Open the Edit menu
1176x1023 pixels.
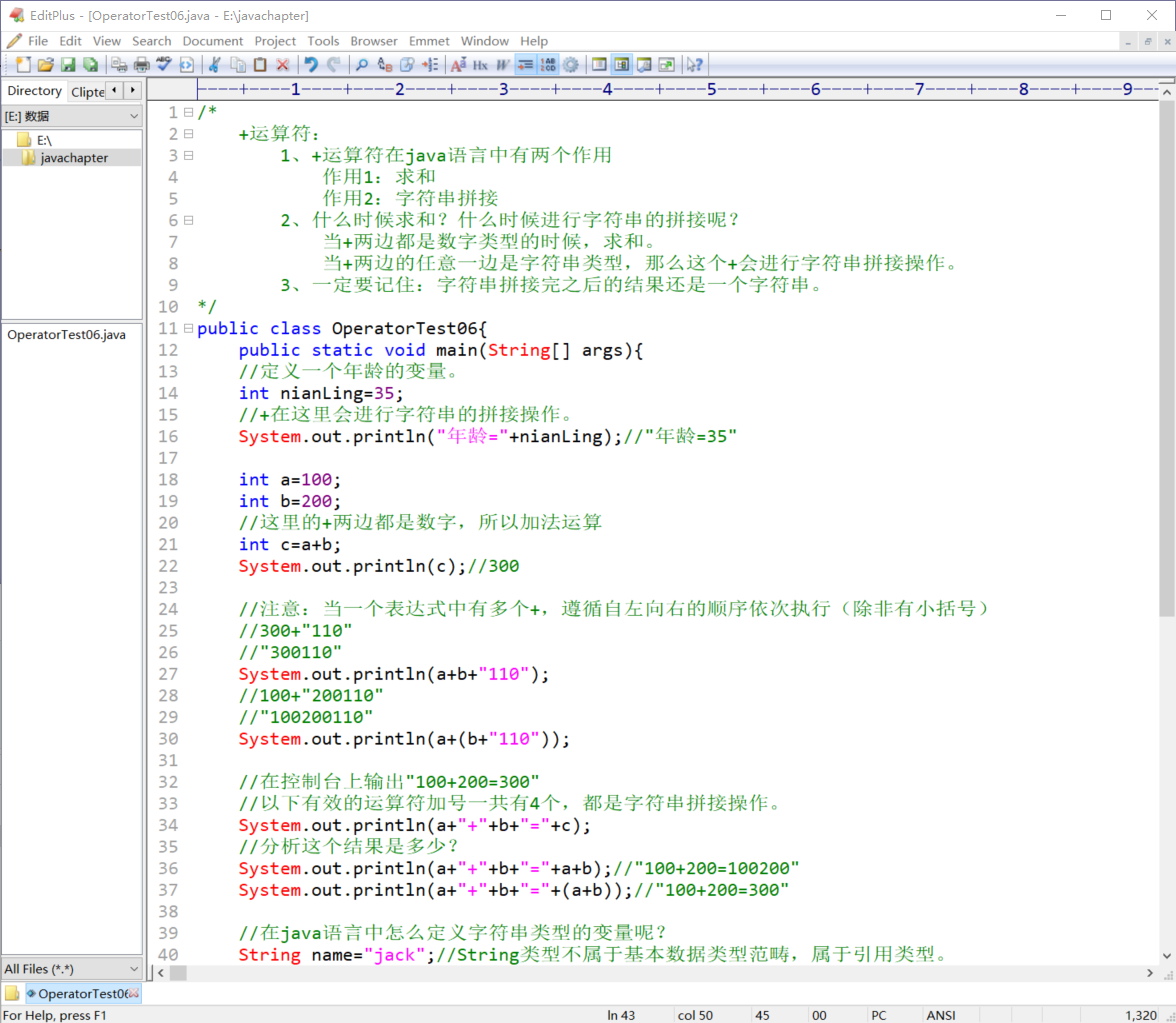point(70,41)
